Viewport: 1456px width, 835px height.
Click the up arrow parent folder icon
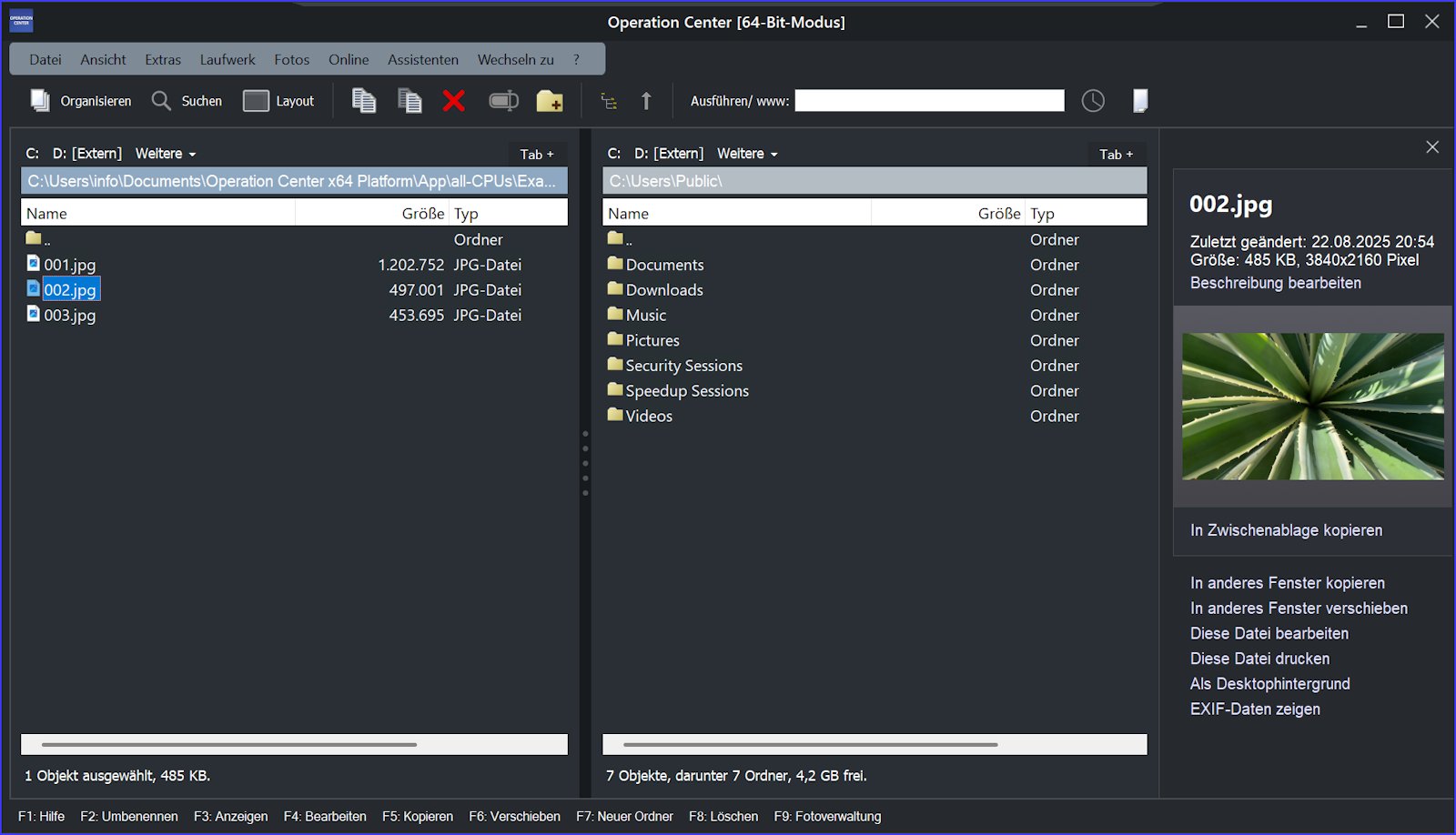[x=646, y=101]
